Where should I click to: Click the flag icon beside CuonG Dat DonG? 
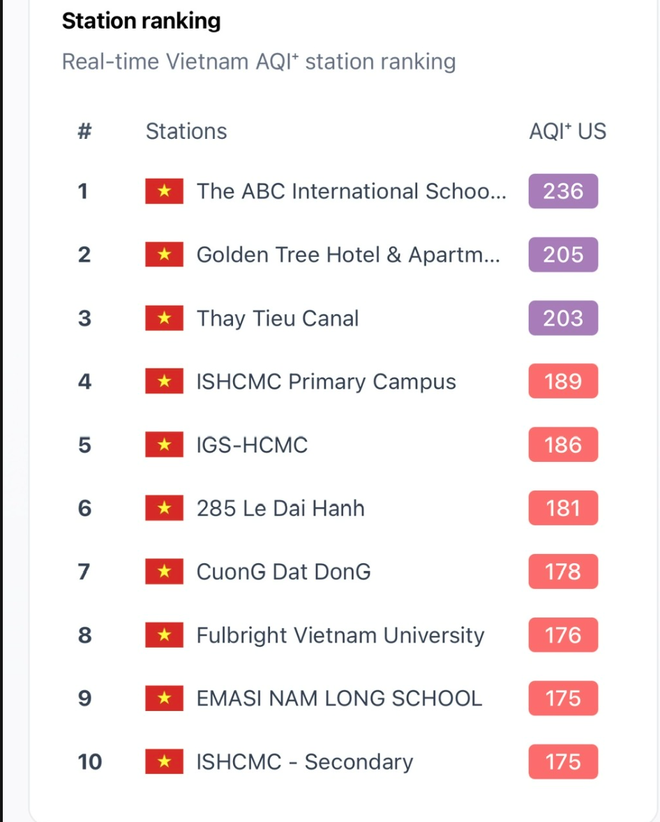(164, 572)
